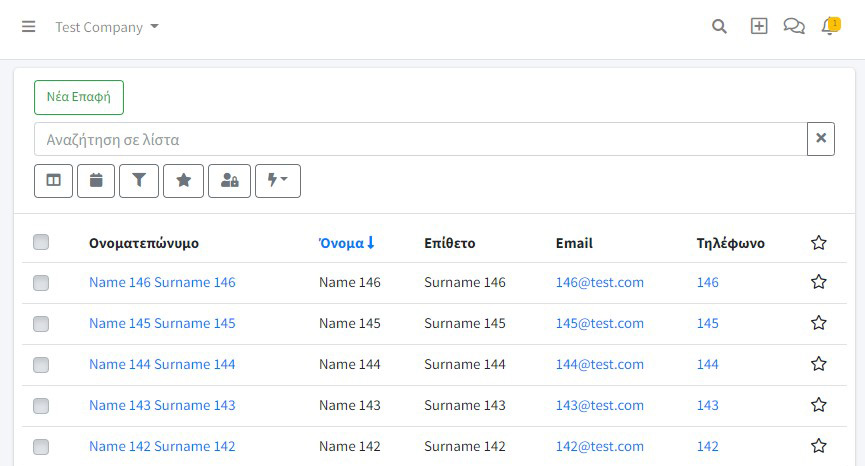Open the chat messages icon

[x=794, y=26]
